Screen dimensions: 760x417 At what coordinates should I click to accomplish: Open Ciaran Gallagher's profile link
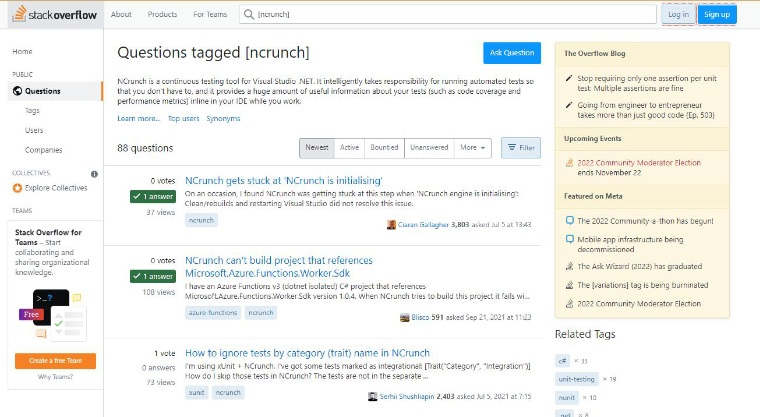click(423, 225)
